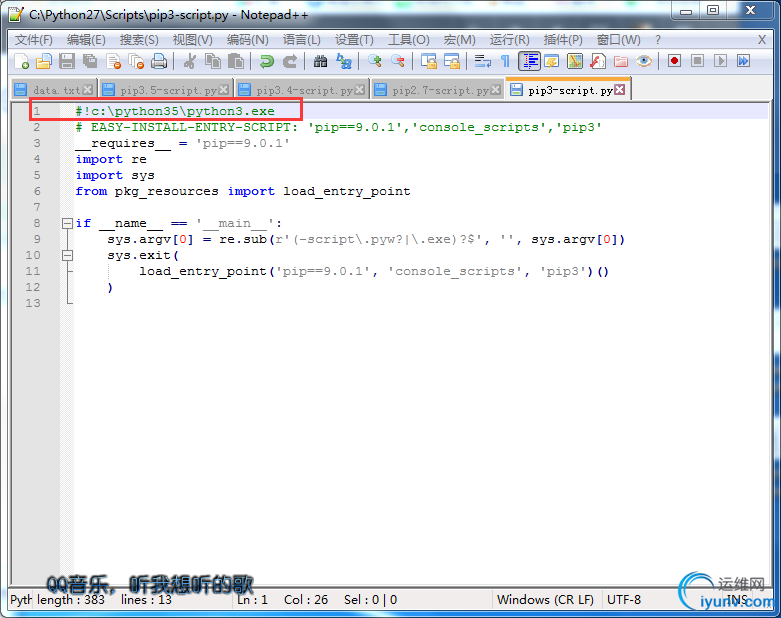
Task: Open Find with binoculars icon
Action: pos(320,61)
